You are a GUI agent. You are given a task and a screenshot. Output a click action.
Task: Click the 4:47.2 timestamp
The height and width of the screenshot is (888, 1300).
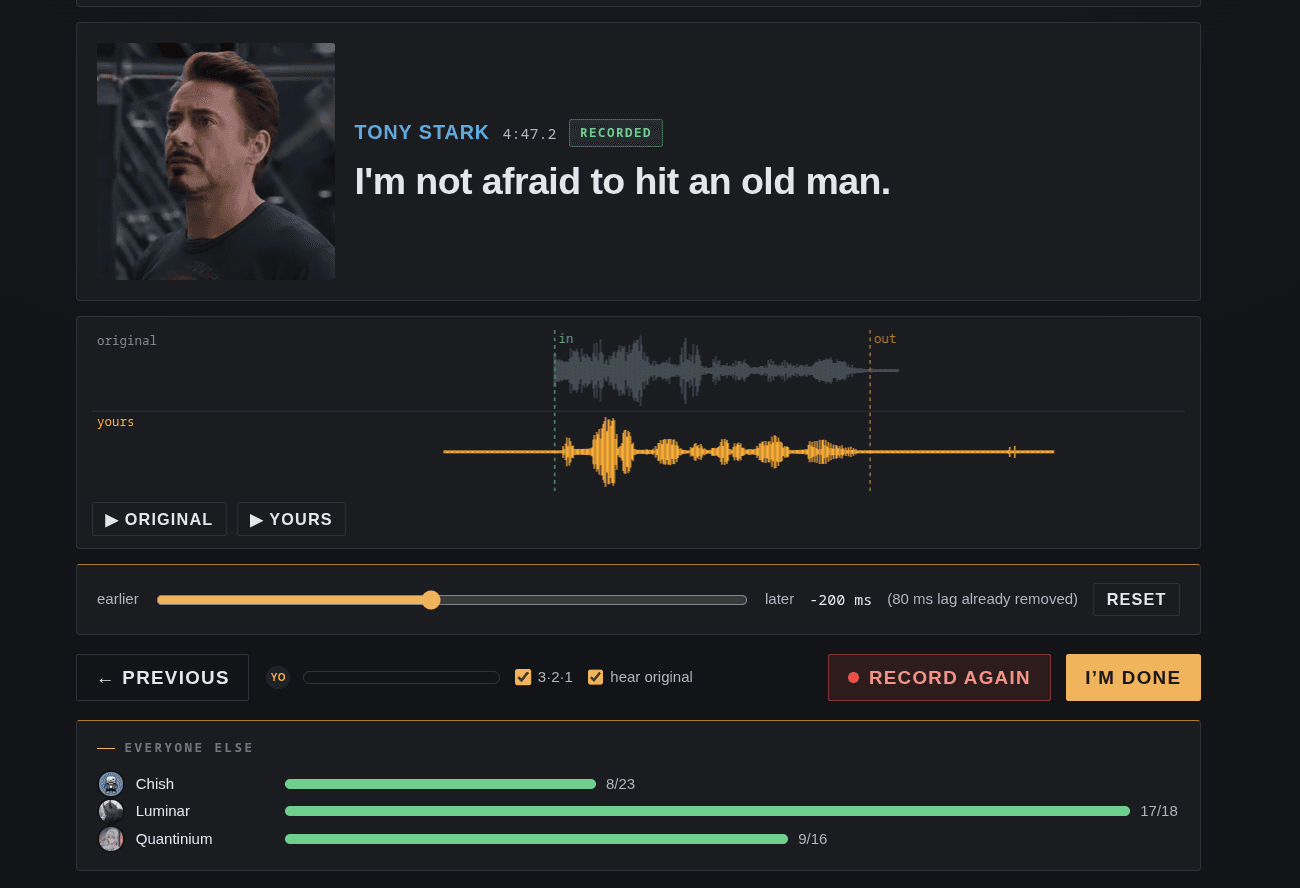529,134
